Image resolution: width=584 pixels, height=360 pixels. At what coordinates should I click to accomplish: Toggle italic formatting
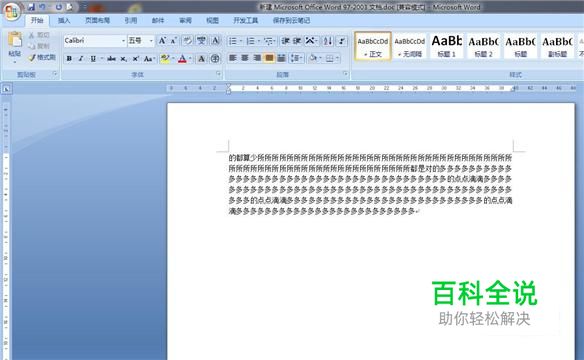pos(81,59)
